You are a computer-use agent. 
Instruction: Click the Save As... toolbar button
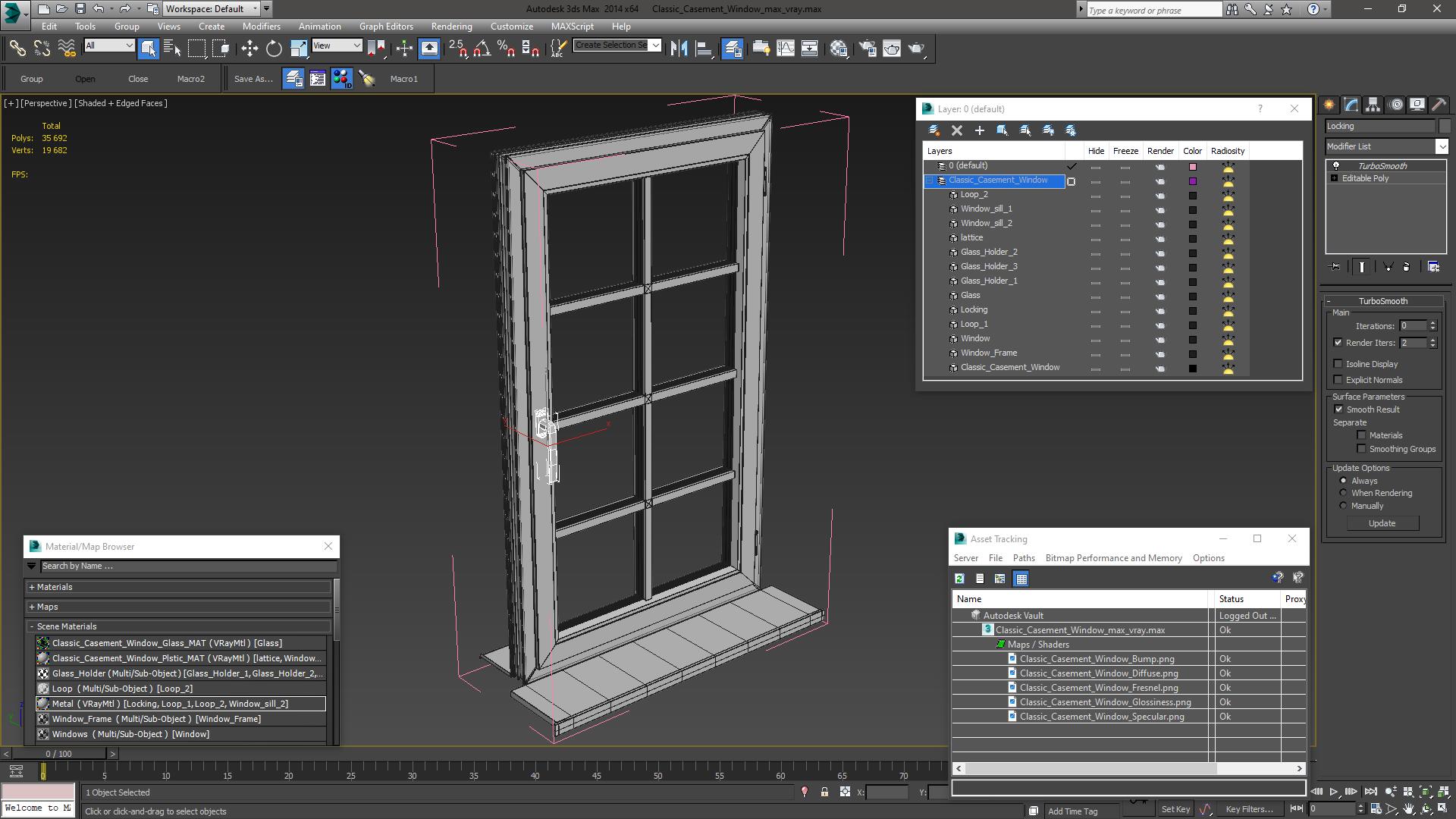[x=253, y=79]
